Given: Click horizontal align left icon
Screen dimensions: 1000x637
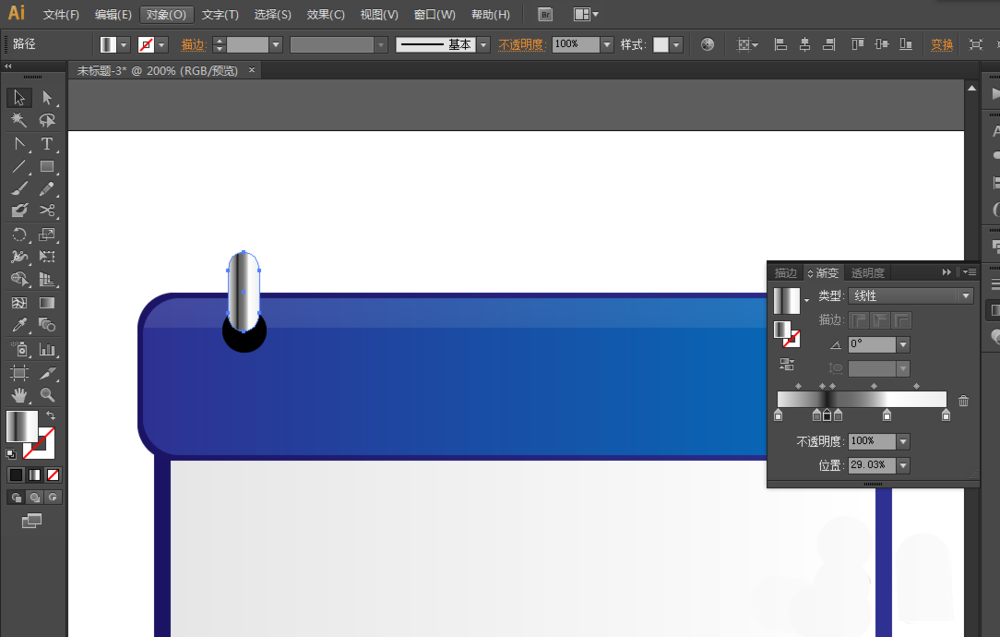Looking at the screenshot, I should [780, 45].
